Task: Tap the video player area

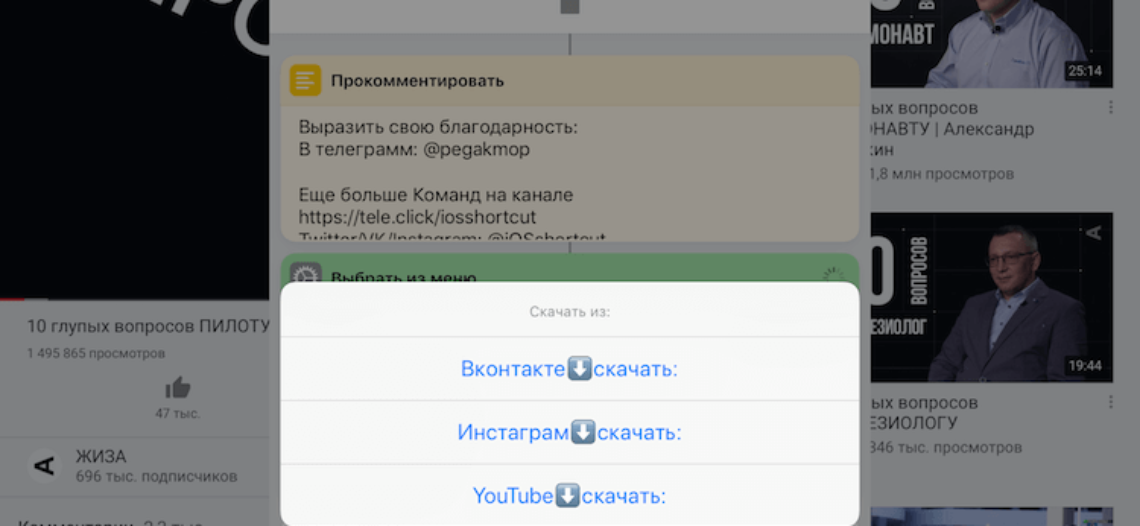Action: coord(135,149)
